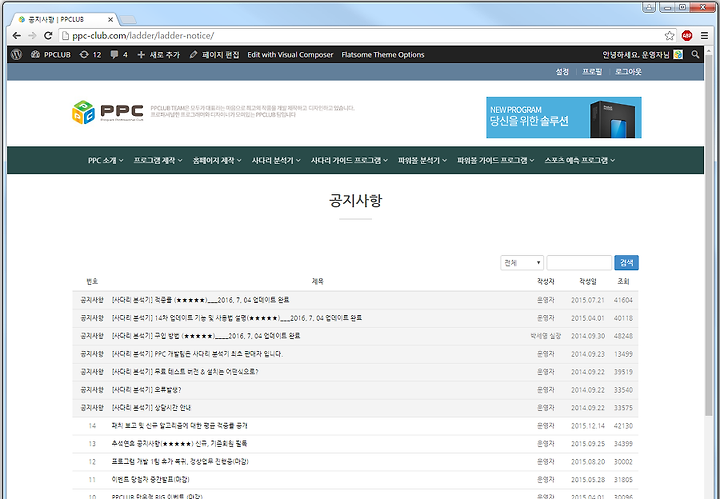
Task: Click 새로 추가 in the admin bar
Action: [158, 55]
